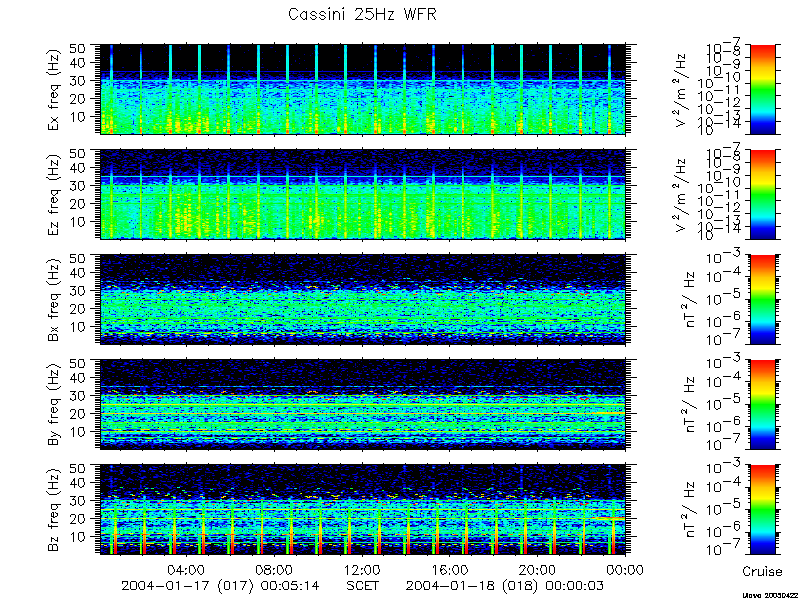The height and width of the screenshot is (600, 800).
Task: Click the 16:00 time axis label
Action: [x=450, y=570]
